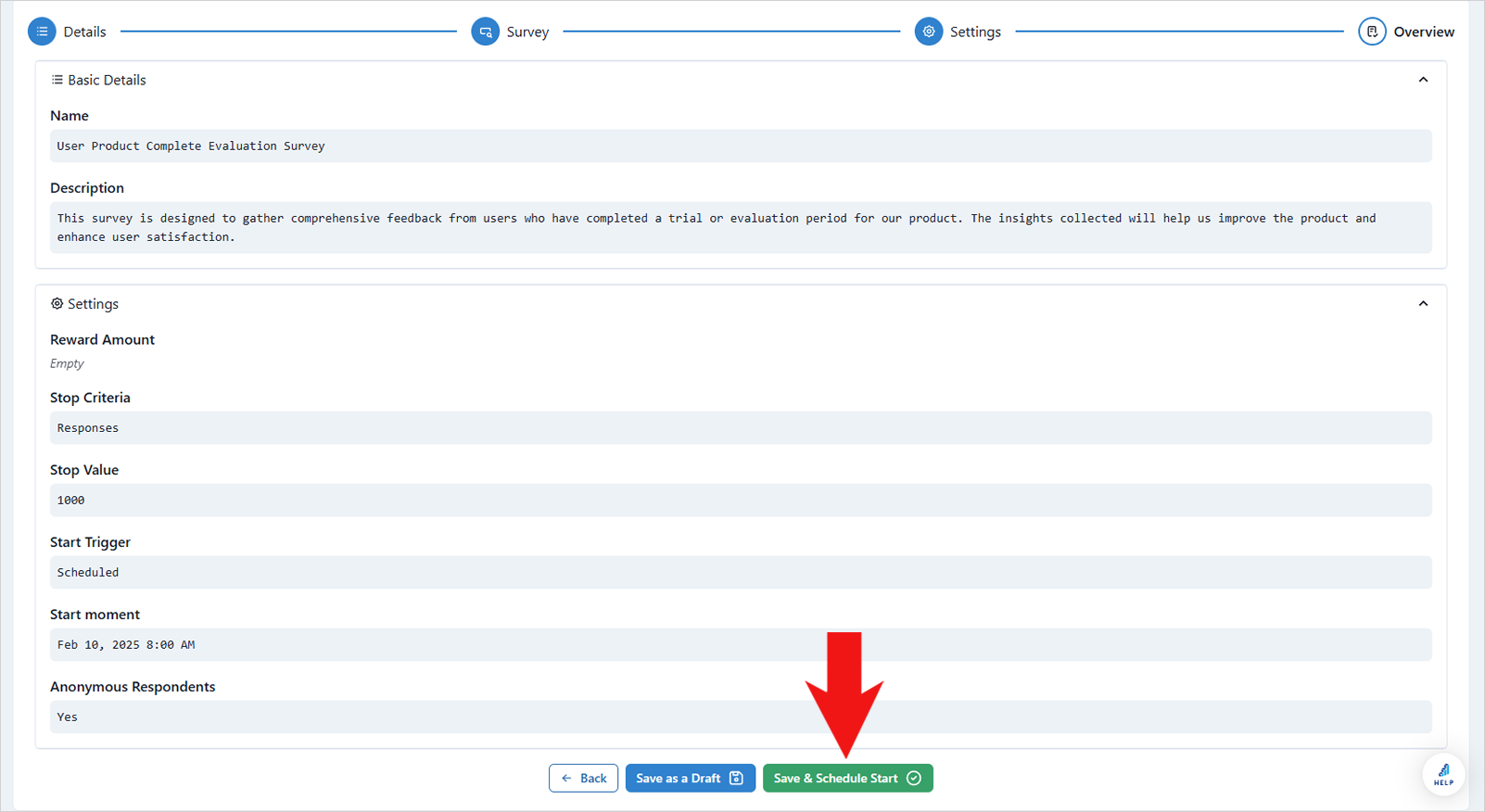Click the Start moment date field
Screen dimensions: 1485x812
point(741,644)
